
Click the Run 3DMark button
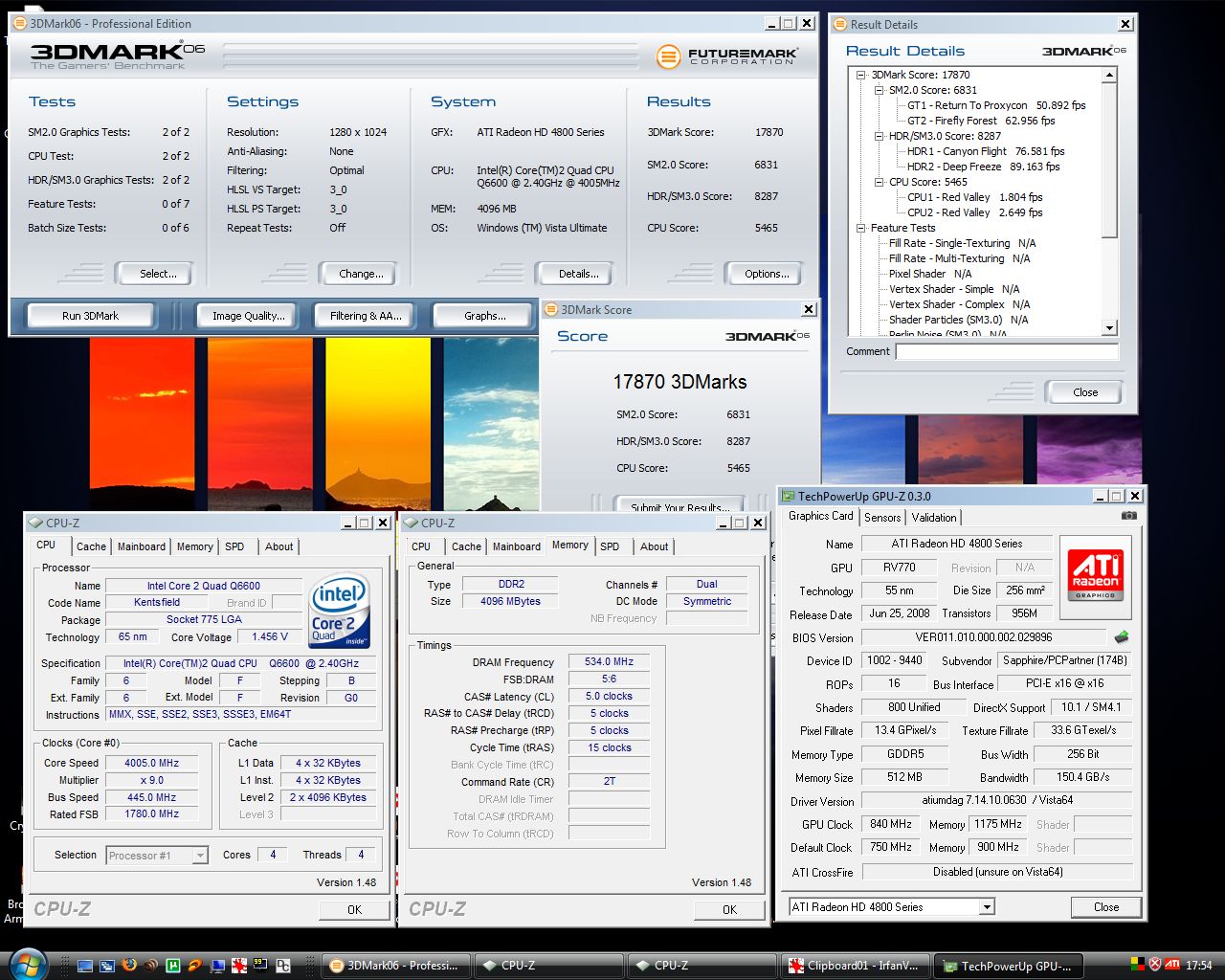coord(91,316)
